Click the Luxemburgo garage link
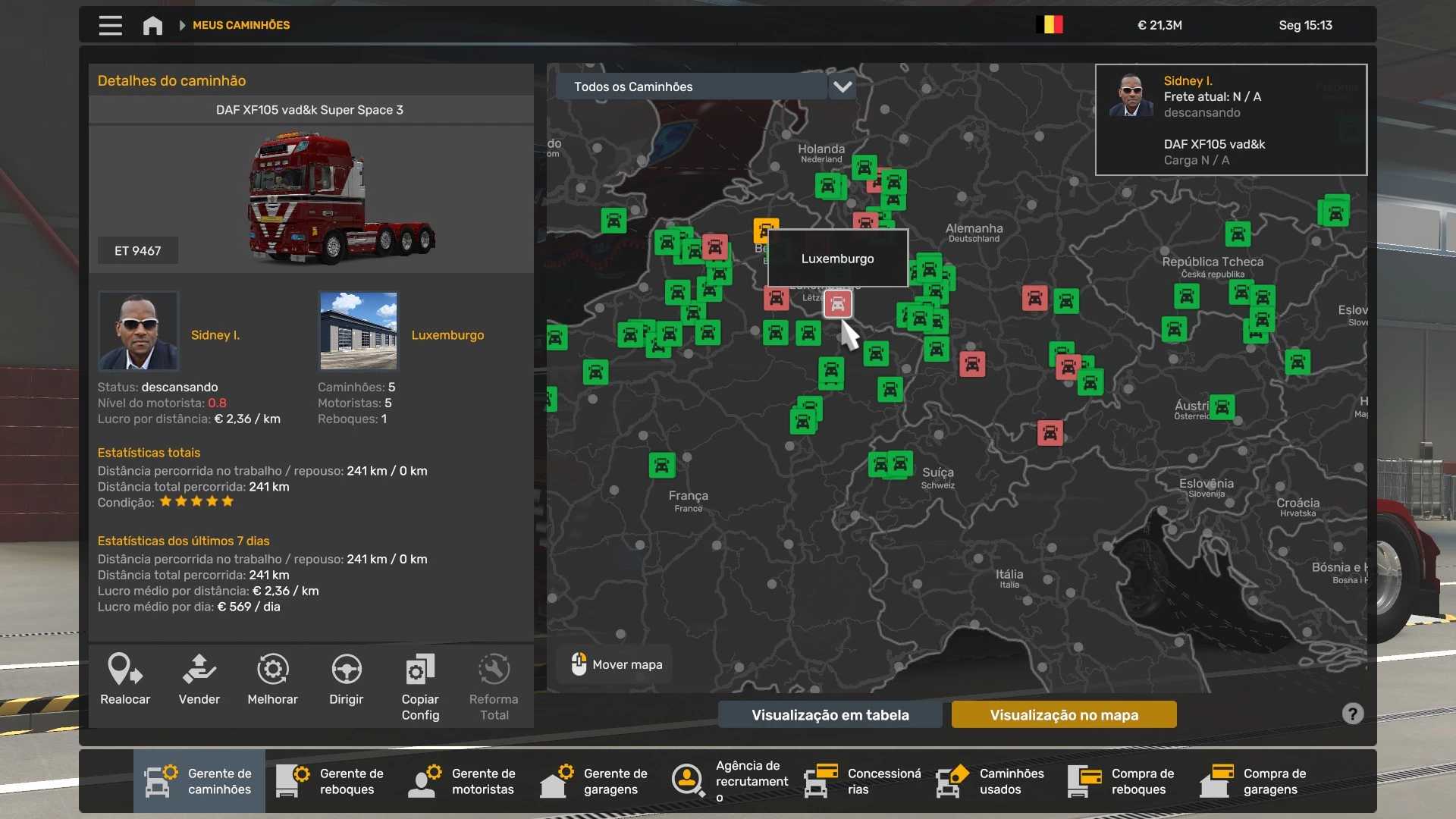1456x819 pixels. 447,334
